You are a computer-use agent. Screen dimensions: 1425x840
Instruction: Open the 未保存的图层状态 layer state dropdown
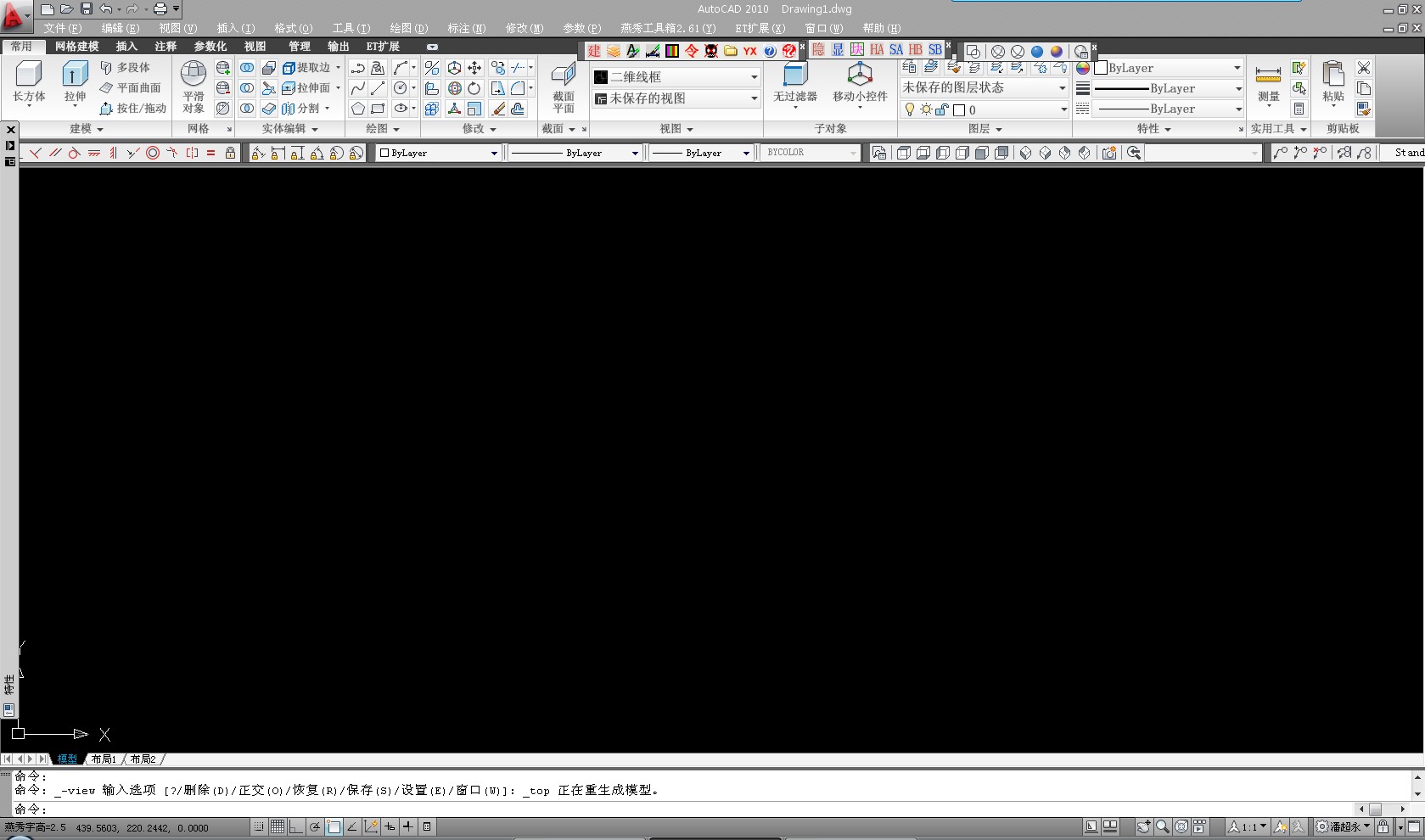pos(985,87)
